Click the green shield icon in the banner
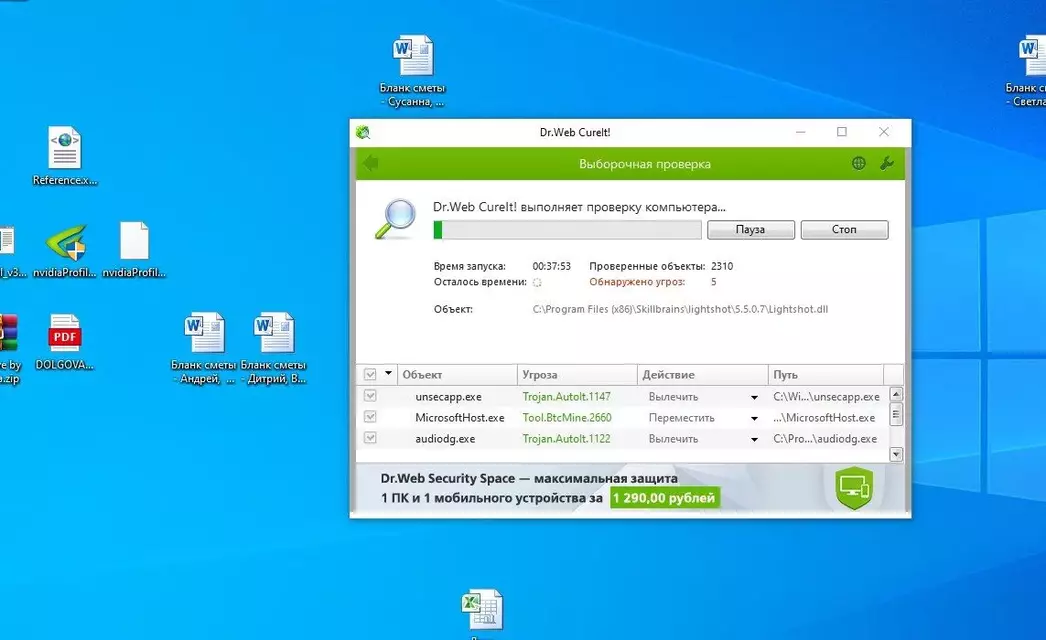This screenshot has height=640, width=1046. point(854,488)
